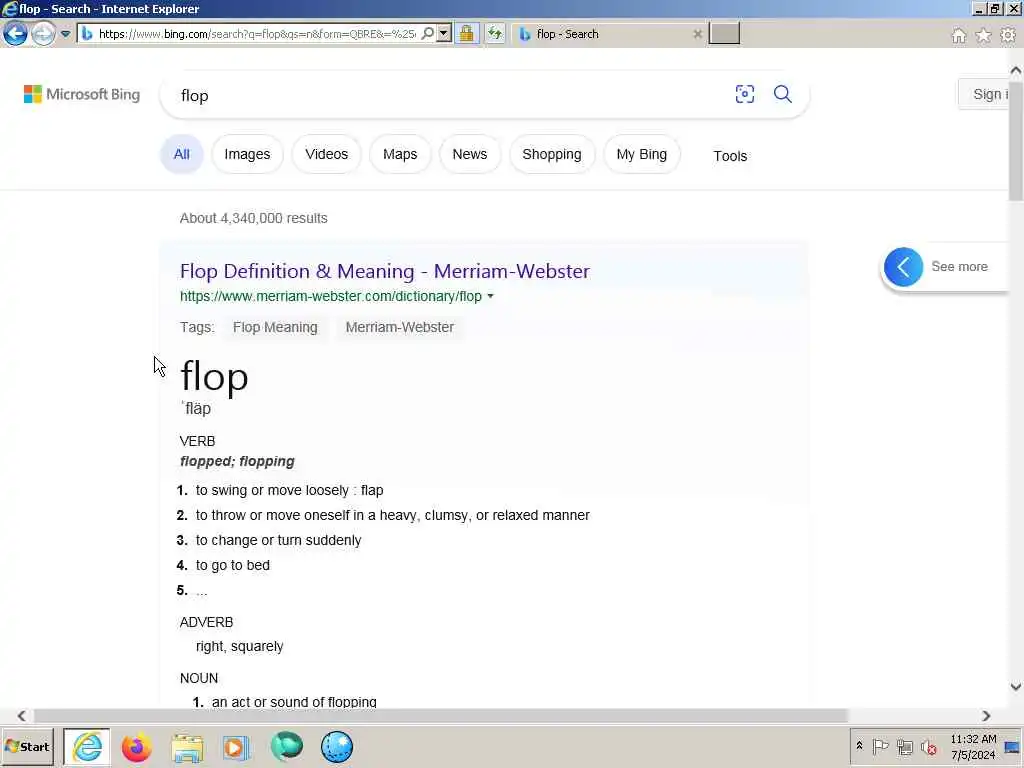Click the horizontal scrollbar right arrow
1024x768 pixels.
985,716
